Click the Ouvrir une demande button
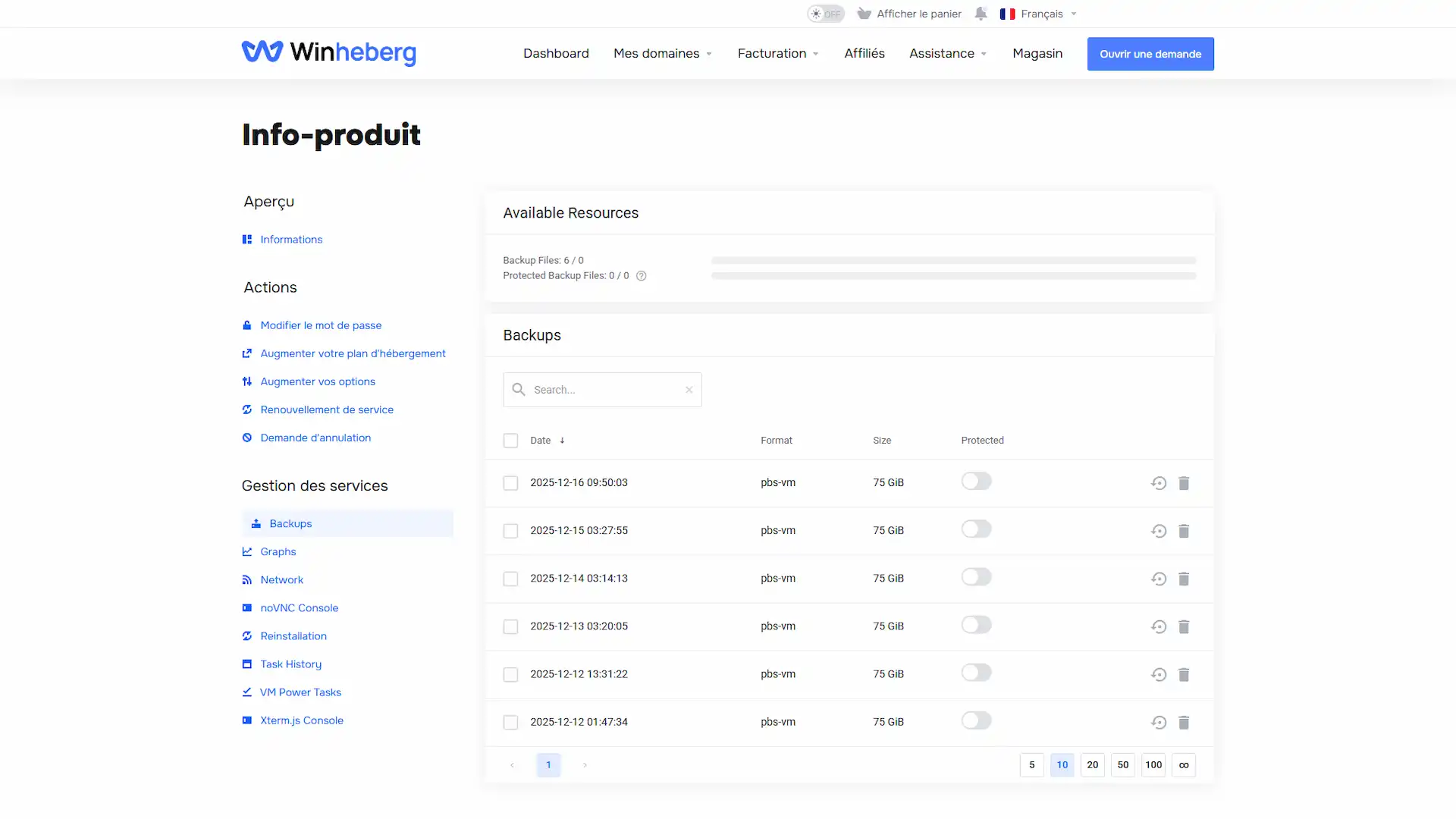Image resolution: width=1456 pixels, height=819 pixels. [x=1150, y=54]
